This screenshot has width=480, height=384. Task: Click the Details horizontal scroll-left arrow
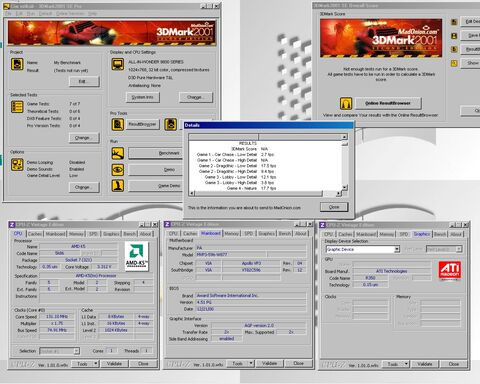click(192, 193)
